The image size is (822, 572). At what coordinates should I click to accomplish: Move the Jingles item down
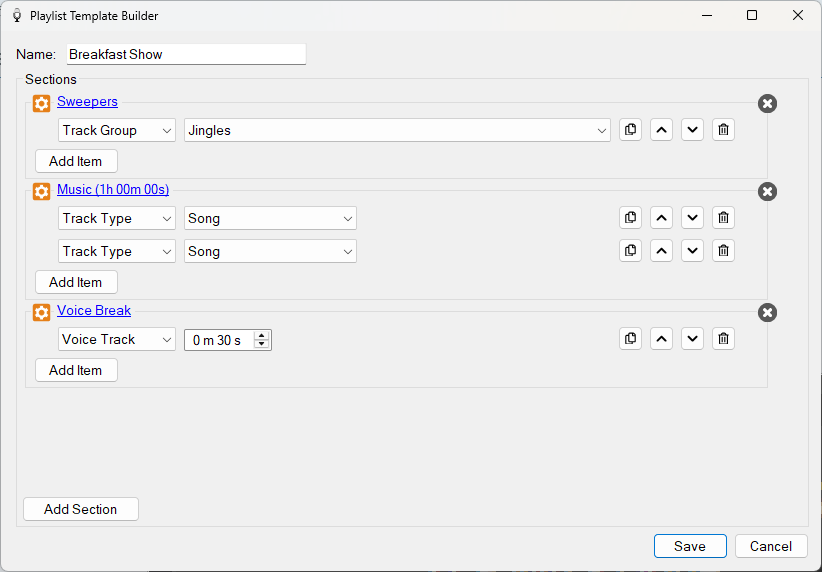pos(692,129)
